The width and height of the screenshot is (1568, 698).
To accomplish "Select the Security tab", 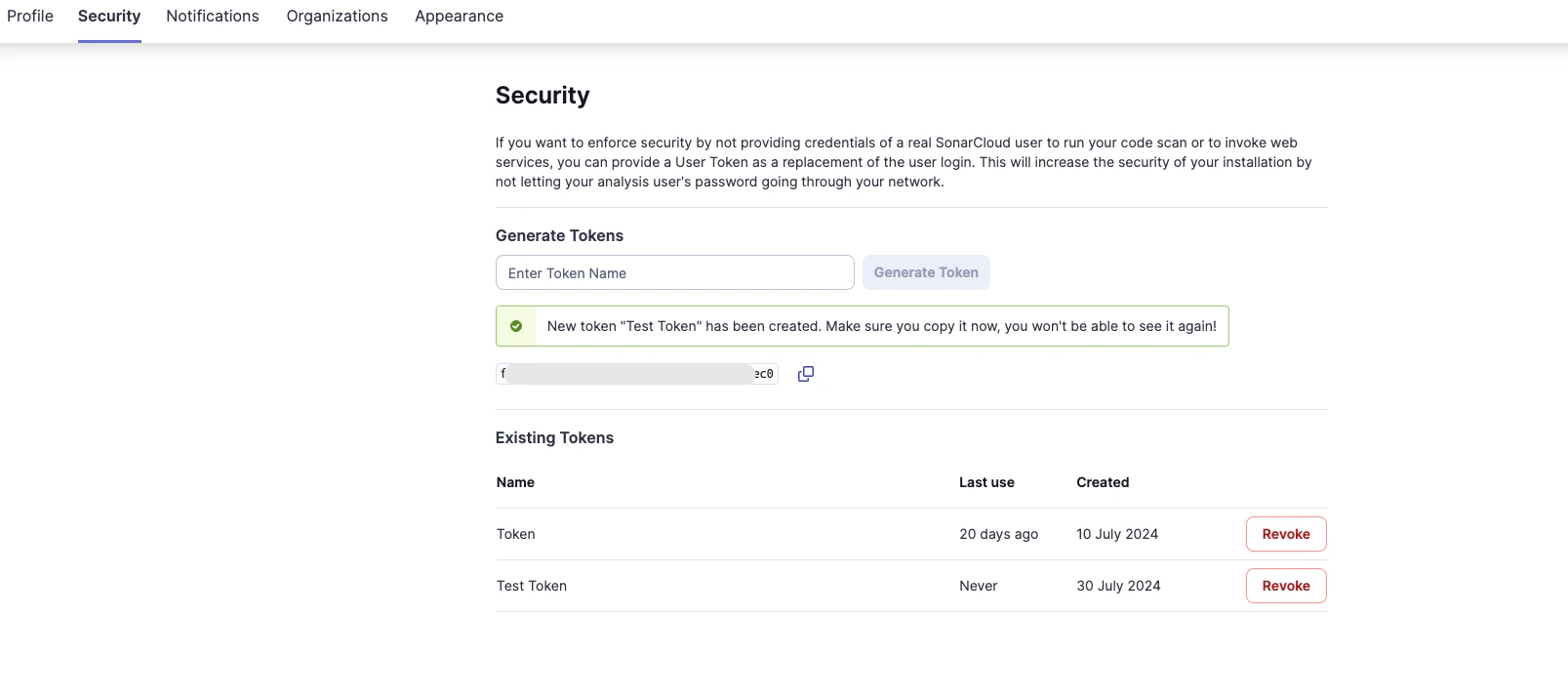I will (109, 16).
